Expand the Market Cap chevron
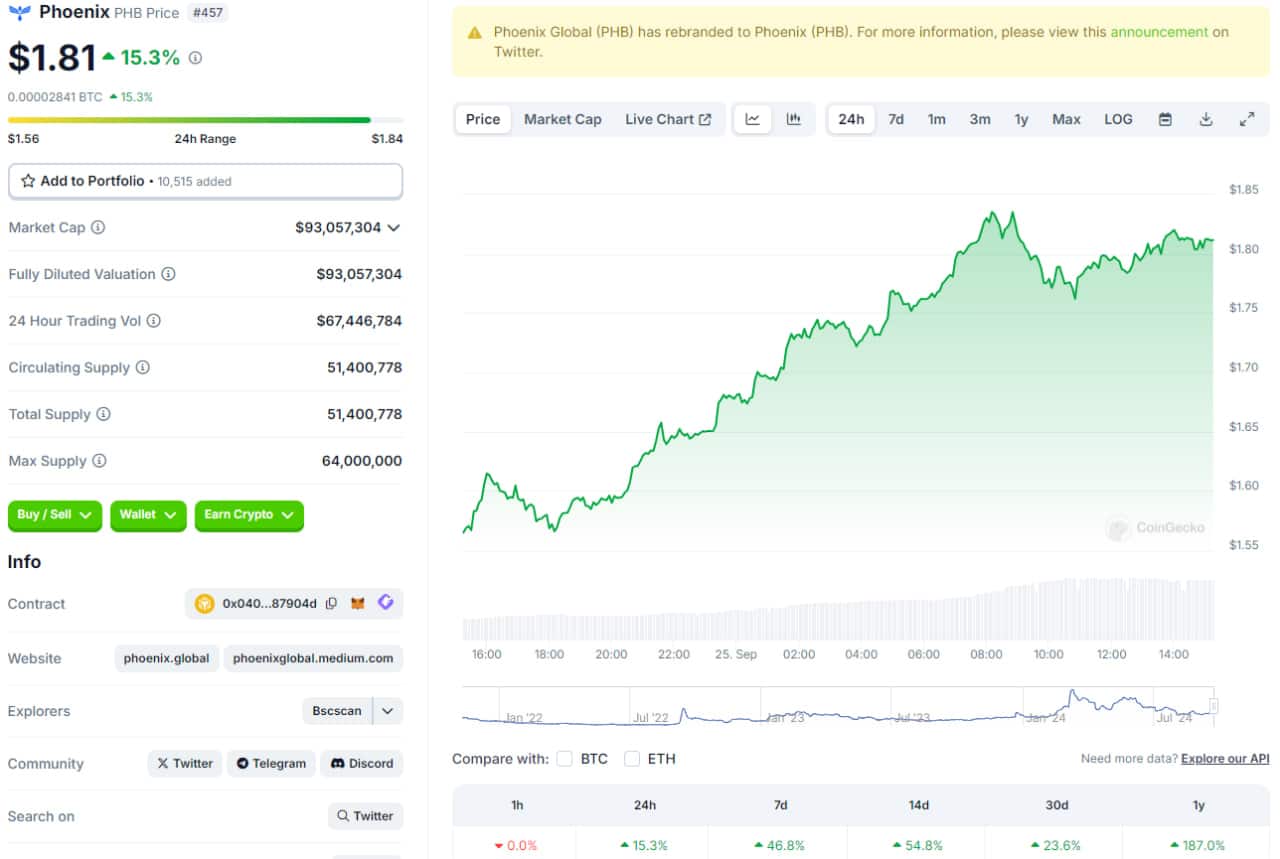The image size is (1280, 859). click(394, 228)
